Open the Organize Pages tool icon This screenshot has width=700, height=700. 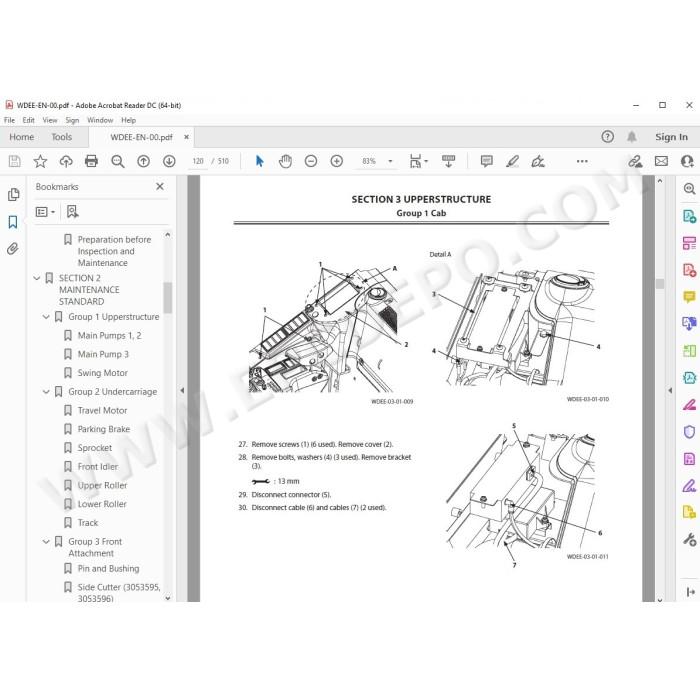pos(689,243)
